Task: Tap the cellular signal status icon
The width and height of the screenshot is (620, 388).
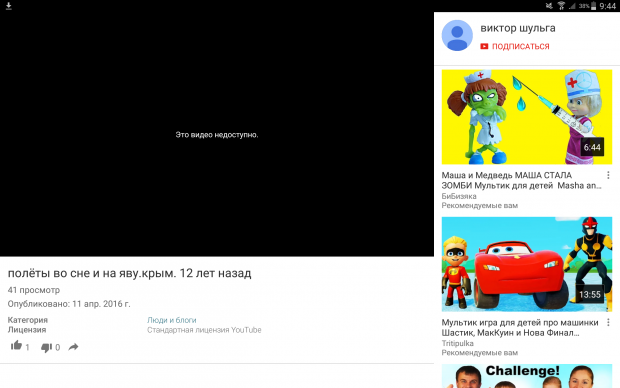Action: (x=572, y=6)
